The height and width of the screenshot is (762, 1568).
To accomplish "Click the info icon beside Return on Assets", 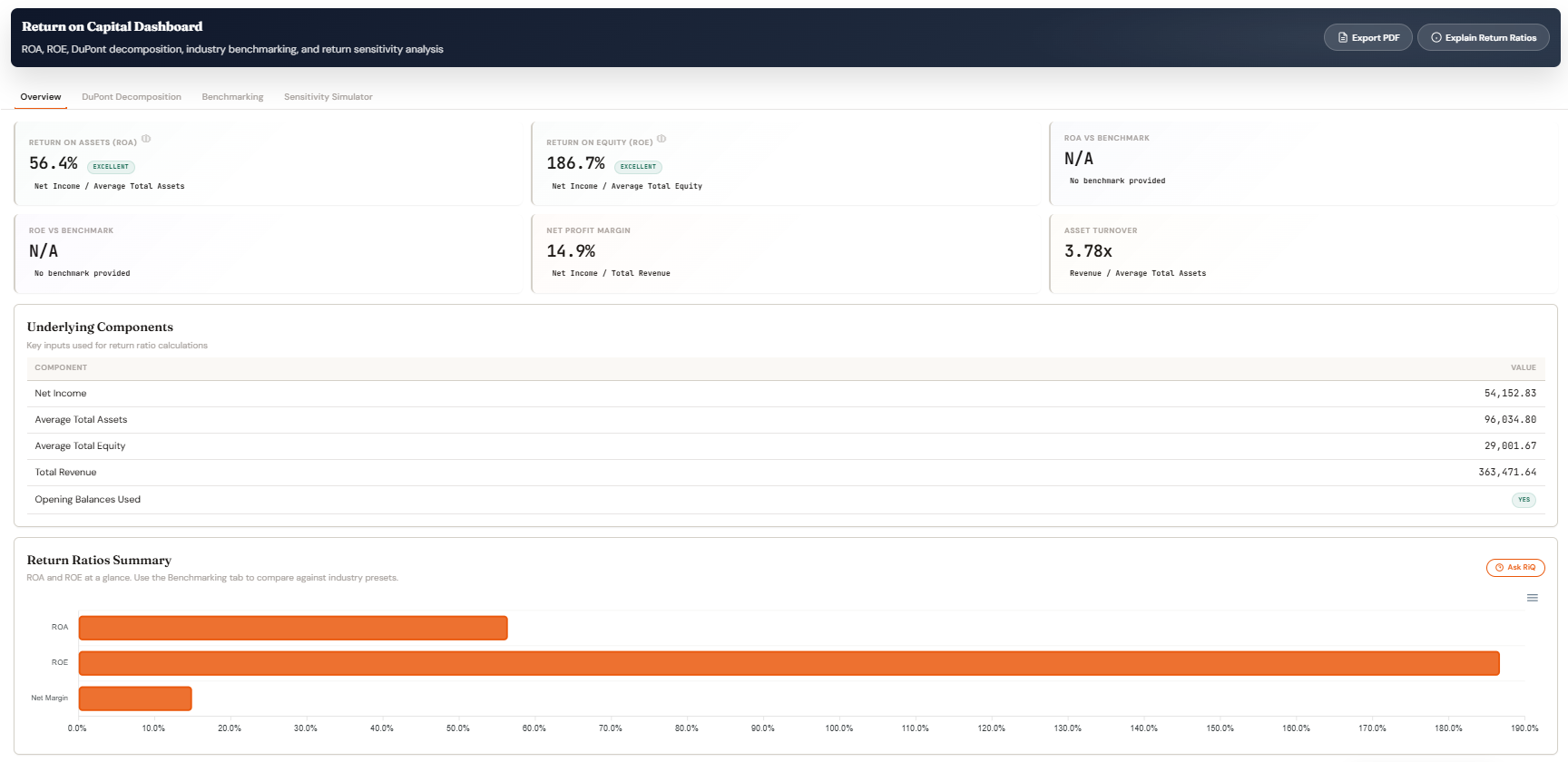I will click(x=146, y=139).
